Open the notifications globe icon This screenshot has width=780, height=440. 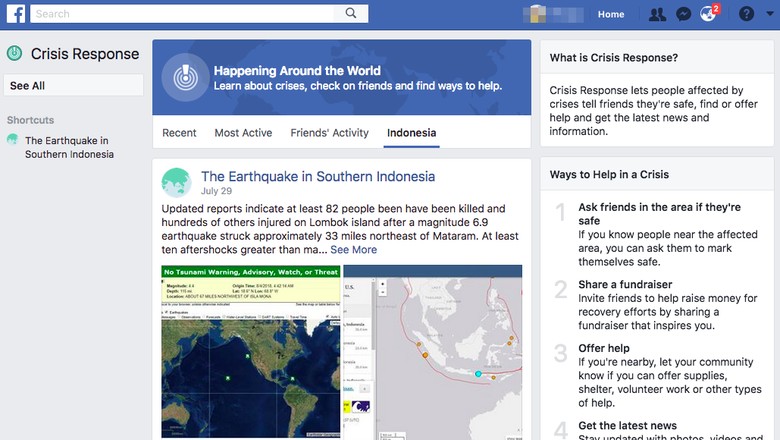708,13
